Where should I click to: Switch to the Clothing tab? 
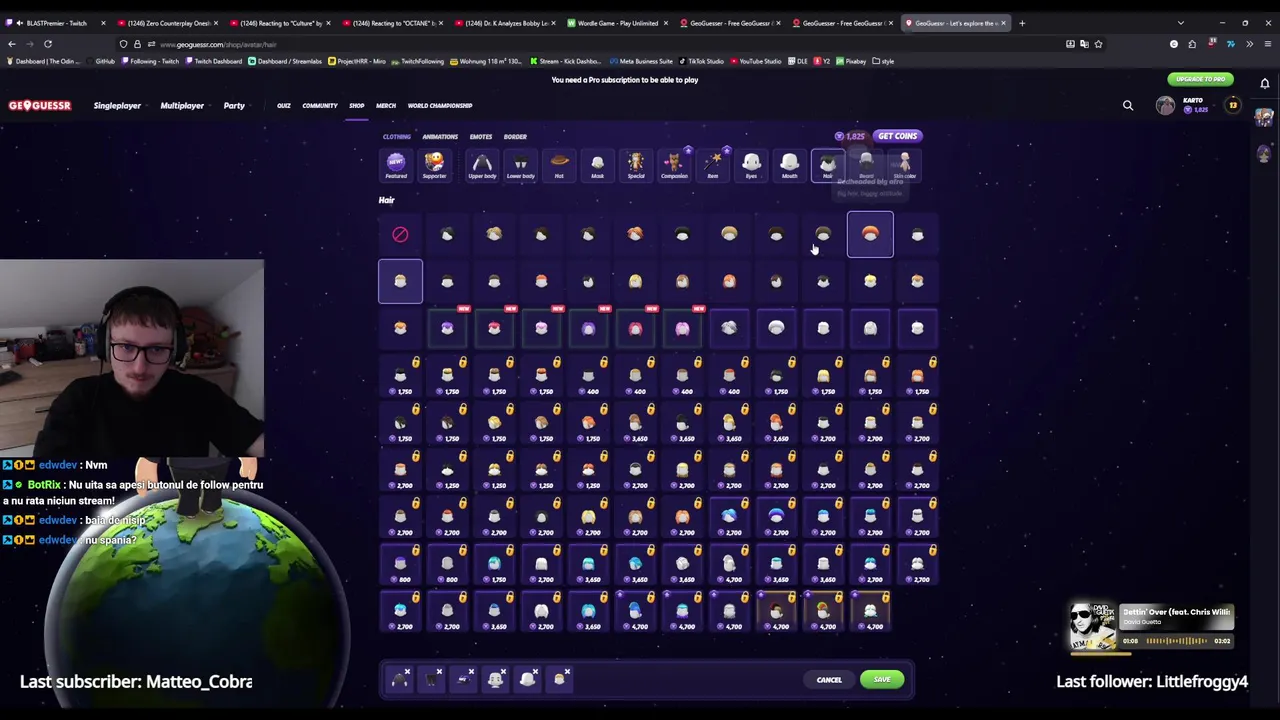[397, 136]
